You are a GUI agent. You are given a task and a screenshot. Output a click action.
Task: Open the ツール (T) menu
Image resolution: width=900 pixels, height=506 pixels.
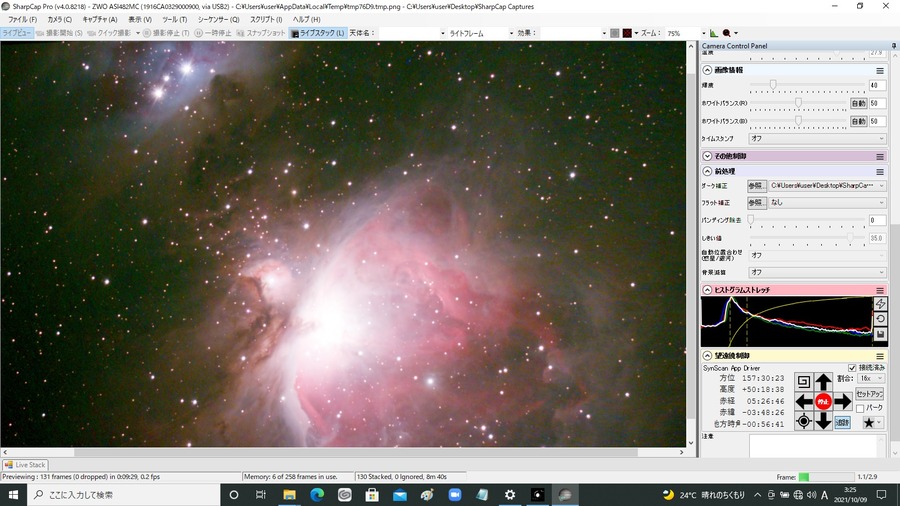click(174, 20)
